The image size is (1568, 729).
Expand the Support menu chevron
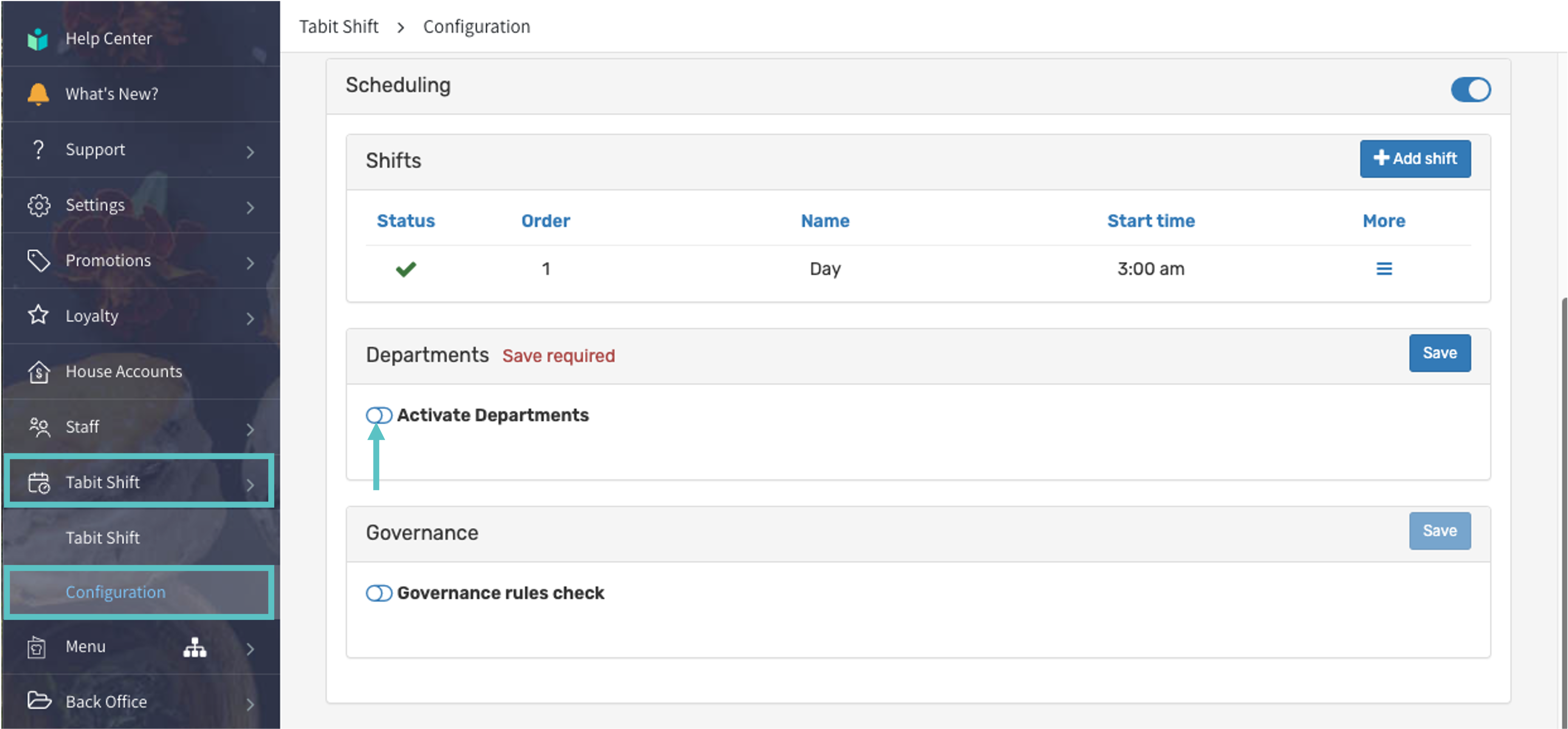point(250,151)
